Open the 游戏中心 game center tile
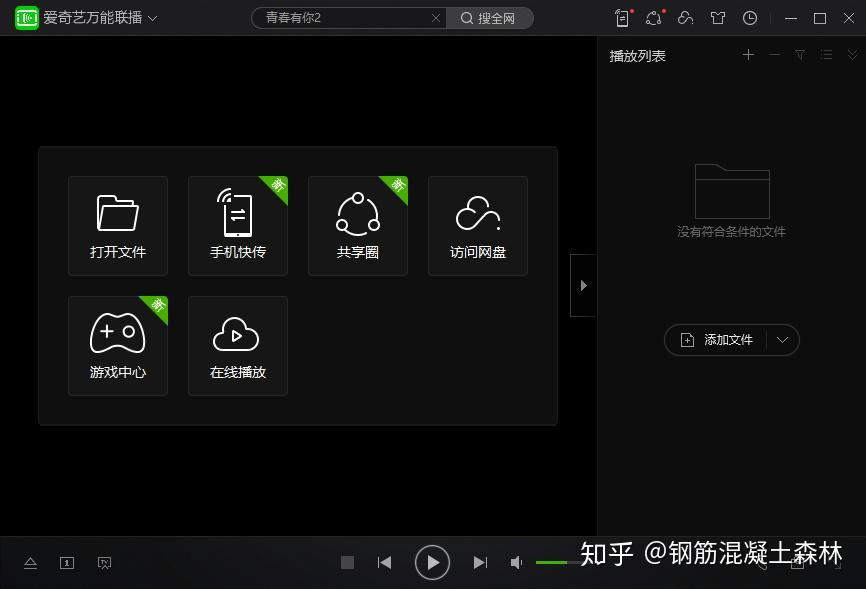The width and height of the screenshot is (866, 589). 118,346
